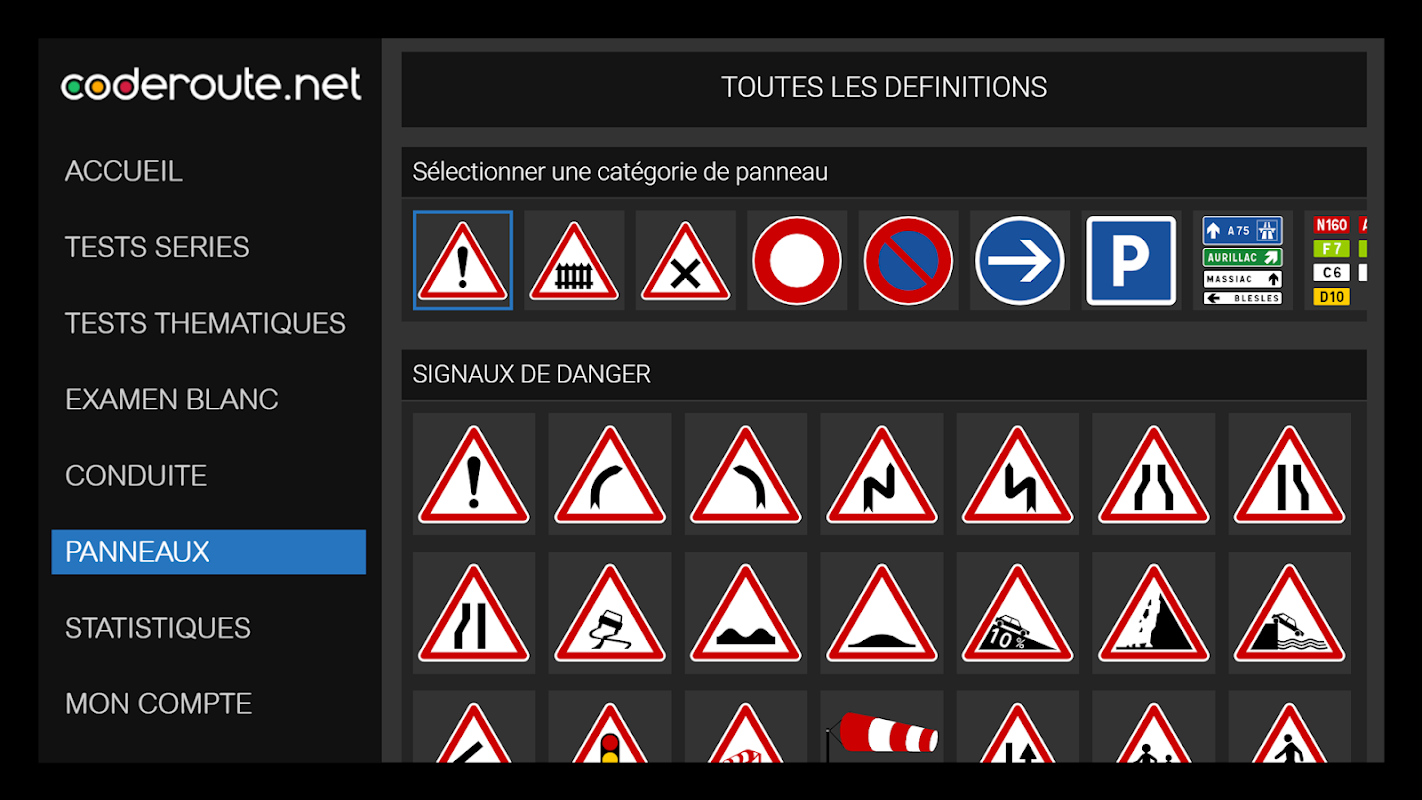Open the slippery road danger sign
This screenshot has width=1422, height=800.
coord(610,613)
